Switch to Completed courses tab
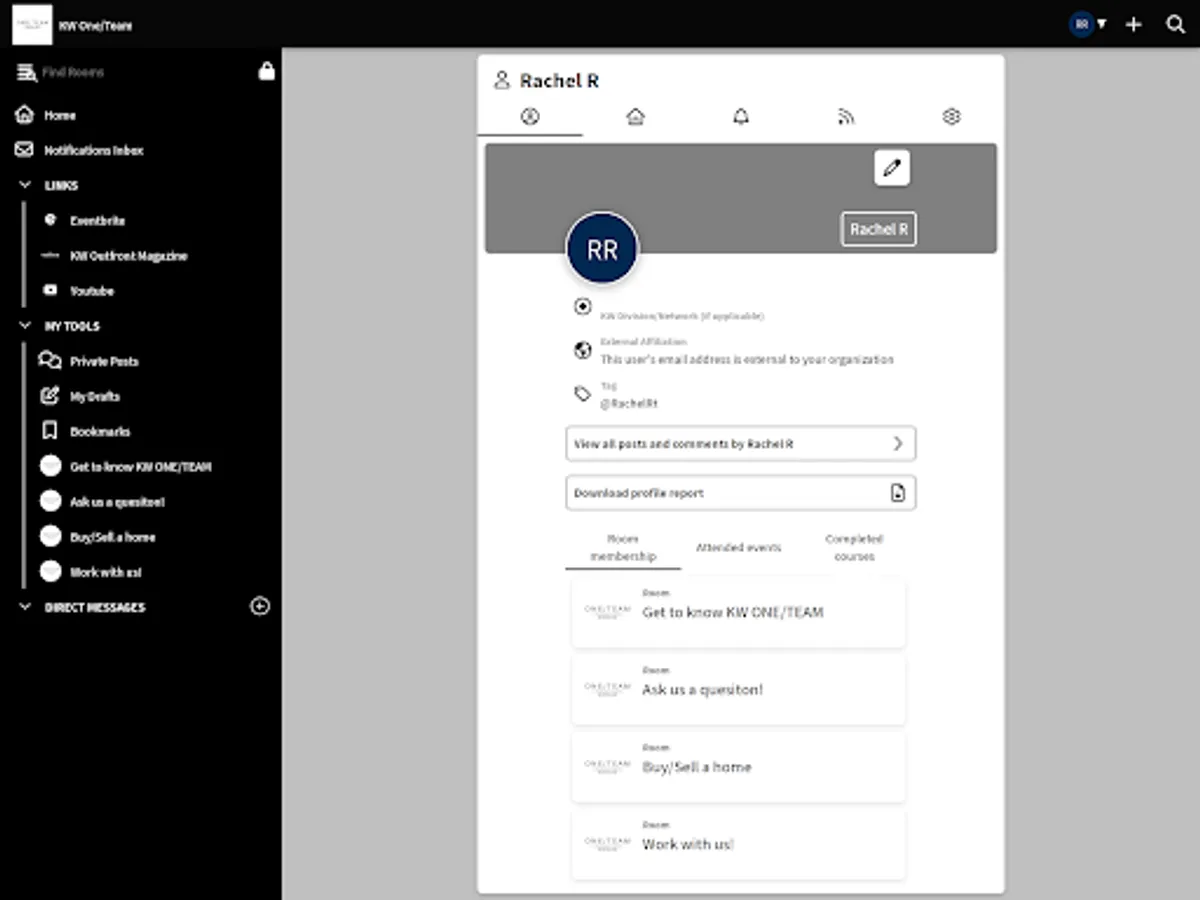The height and width of the screenshot is (900, 1200). click(x=854, y=547)
